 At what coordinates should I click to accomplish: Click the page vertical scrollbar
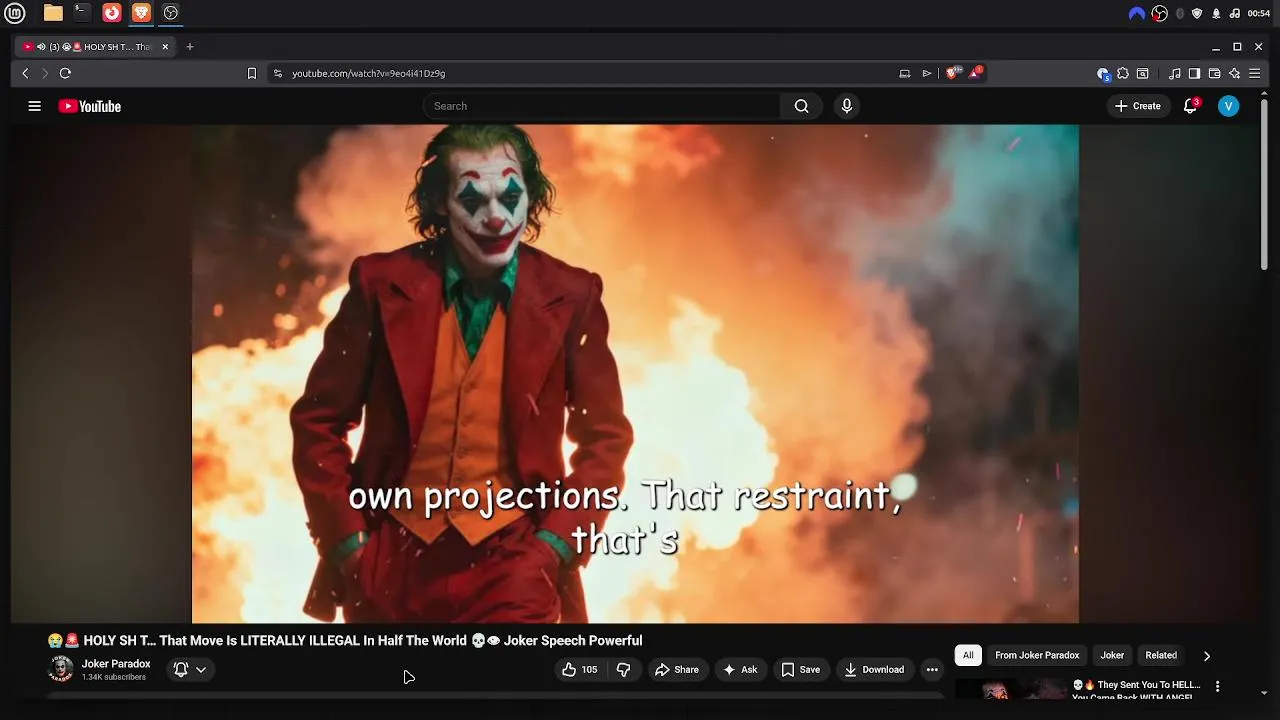(x=1264, y=183)
